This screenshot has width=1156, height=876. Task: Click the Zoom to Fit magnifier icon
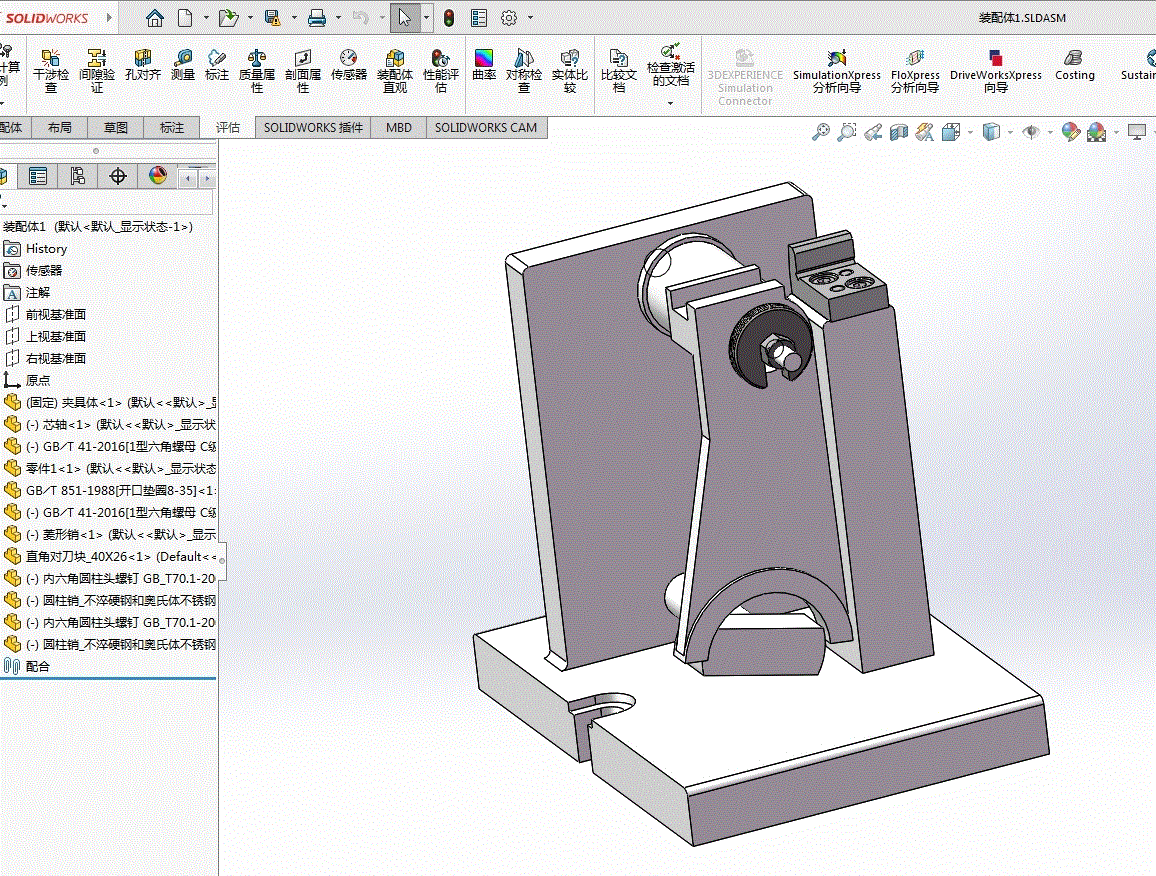821,132
